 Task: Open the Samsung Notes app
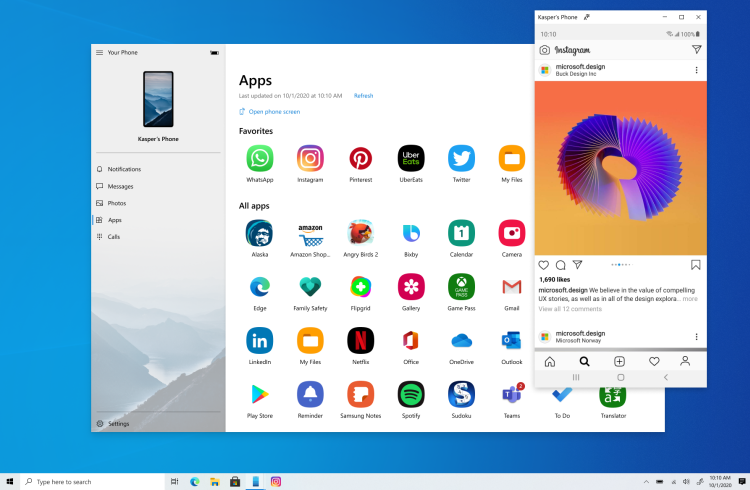tap(361, 394)
